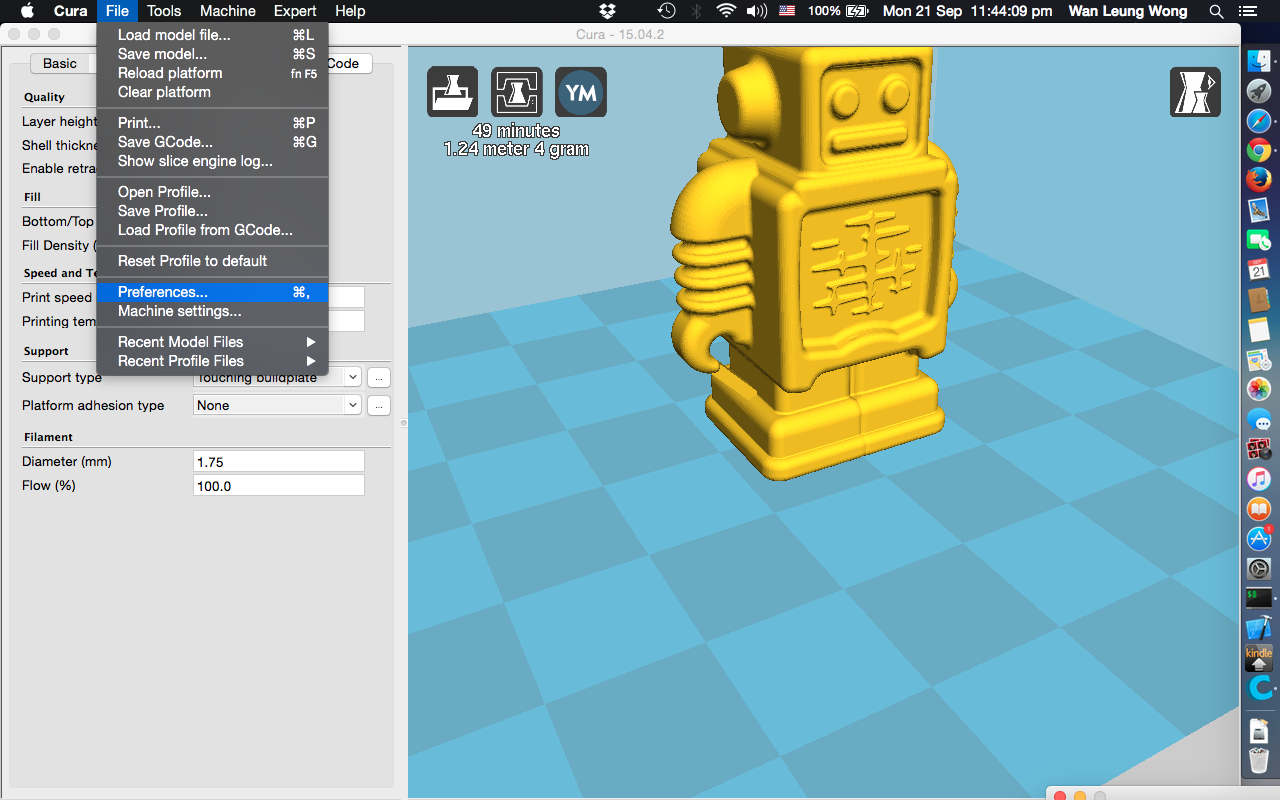Screen dimensions: 1280x800
Task: Choose Load model file... menu entry
Action: pyautogui.click(x=213, y=35)
